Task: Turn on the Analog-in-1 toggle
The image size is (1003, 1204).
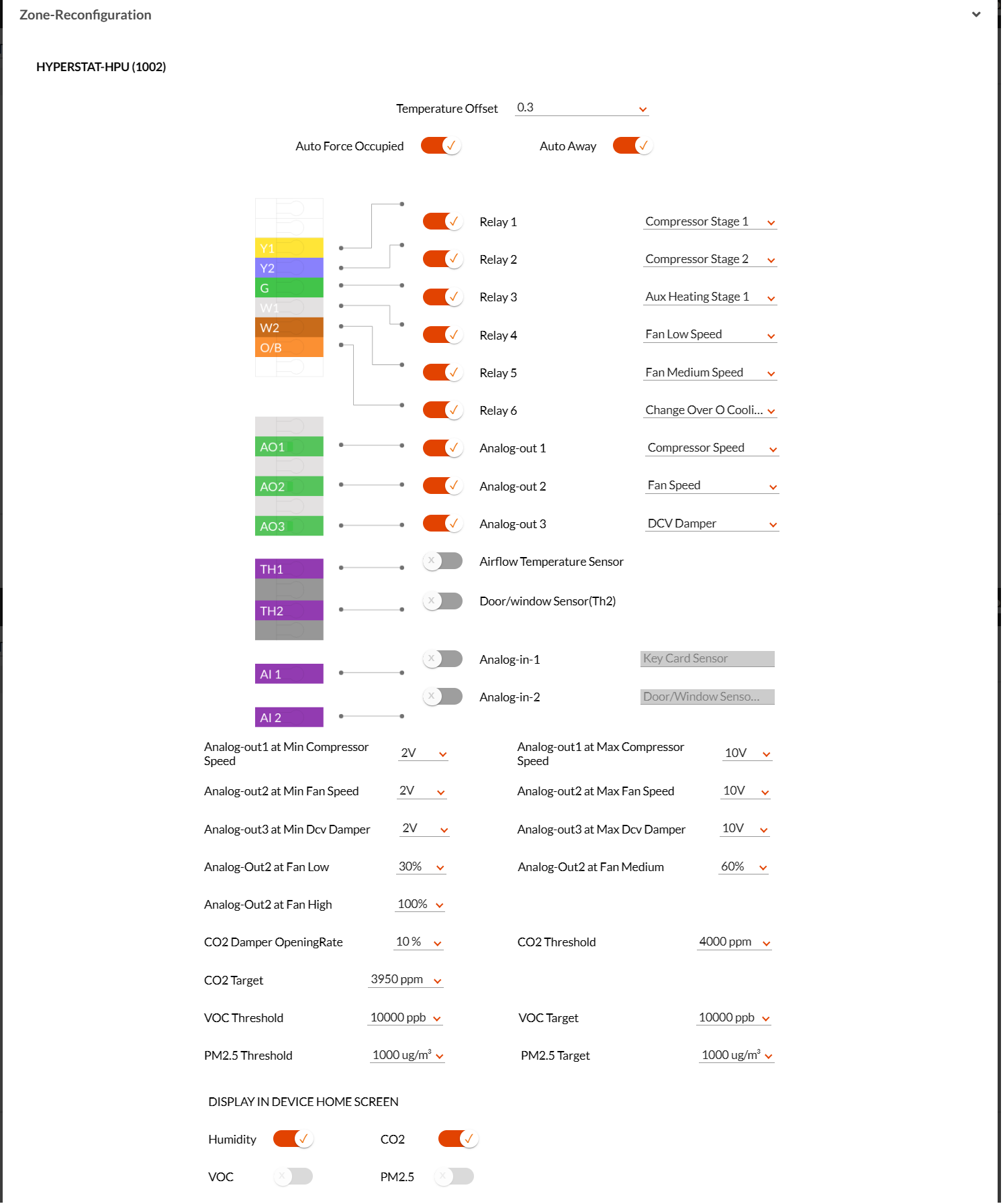Action: [x=442, y=659]
